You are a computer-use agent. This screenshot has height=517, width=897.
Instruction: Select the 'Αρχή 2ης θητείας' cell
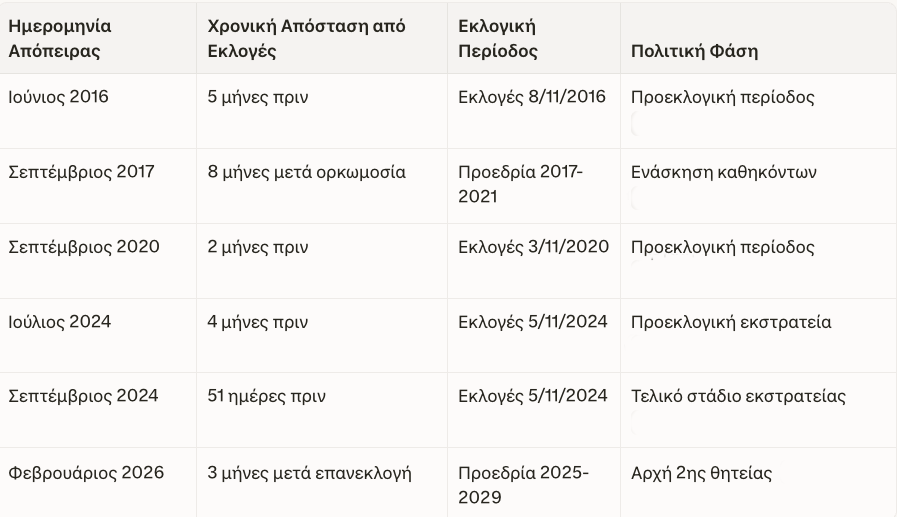(x=701, y=472)
